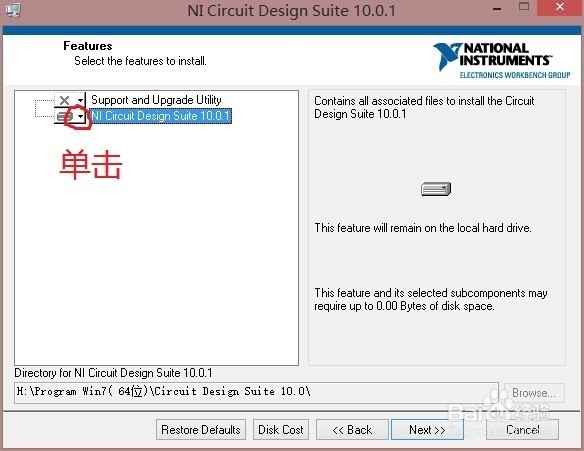Open NI Circuit Design Suite 10.0.1 feature dropdown
The image size is (584, 451).
tap(70, 117)
